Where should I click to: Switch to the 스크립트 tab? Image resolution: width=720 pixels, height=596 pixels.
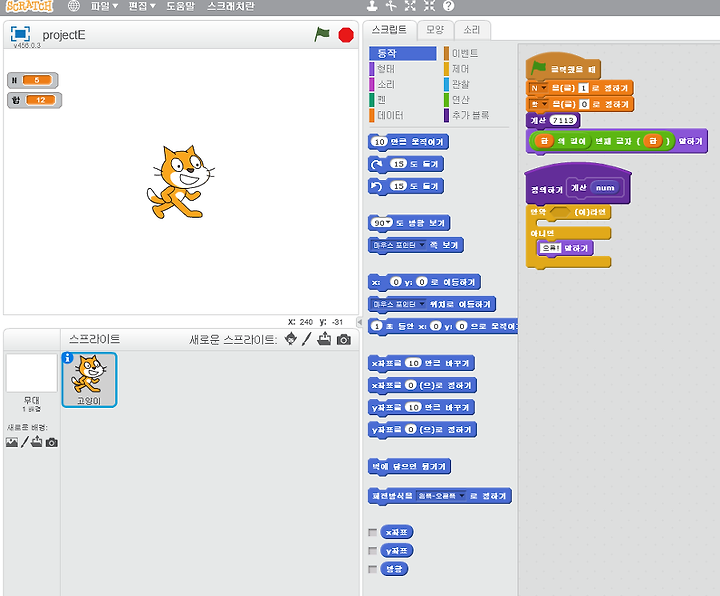pos(389,30)
